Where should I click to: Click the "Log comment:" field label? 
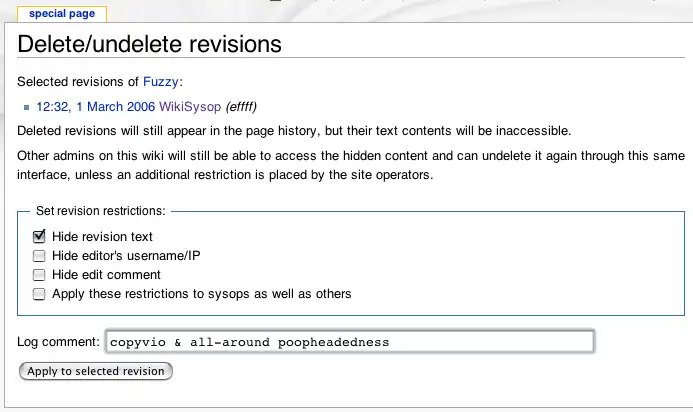[x=59, y=342]
